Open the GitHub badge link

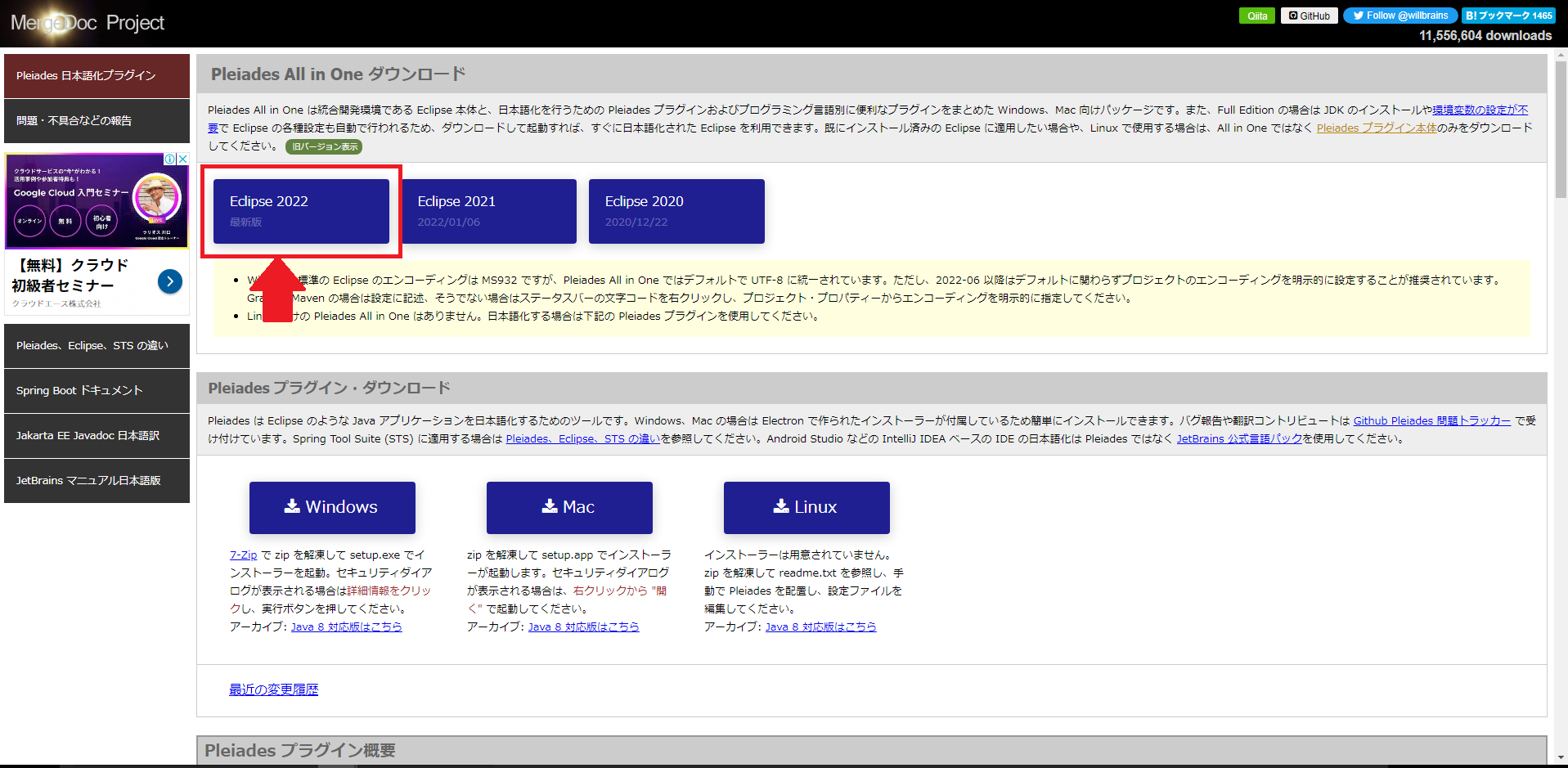1310,16
